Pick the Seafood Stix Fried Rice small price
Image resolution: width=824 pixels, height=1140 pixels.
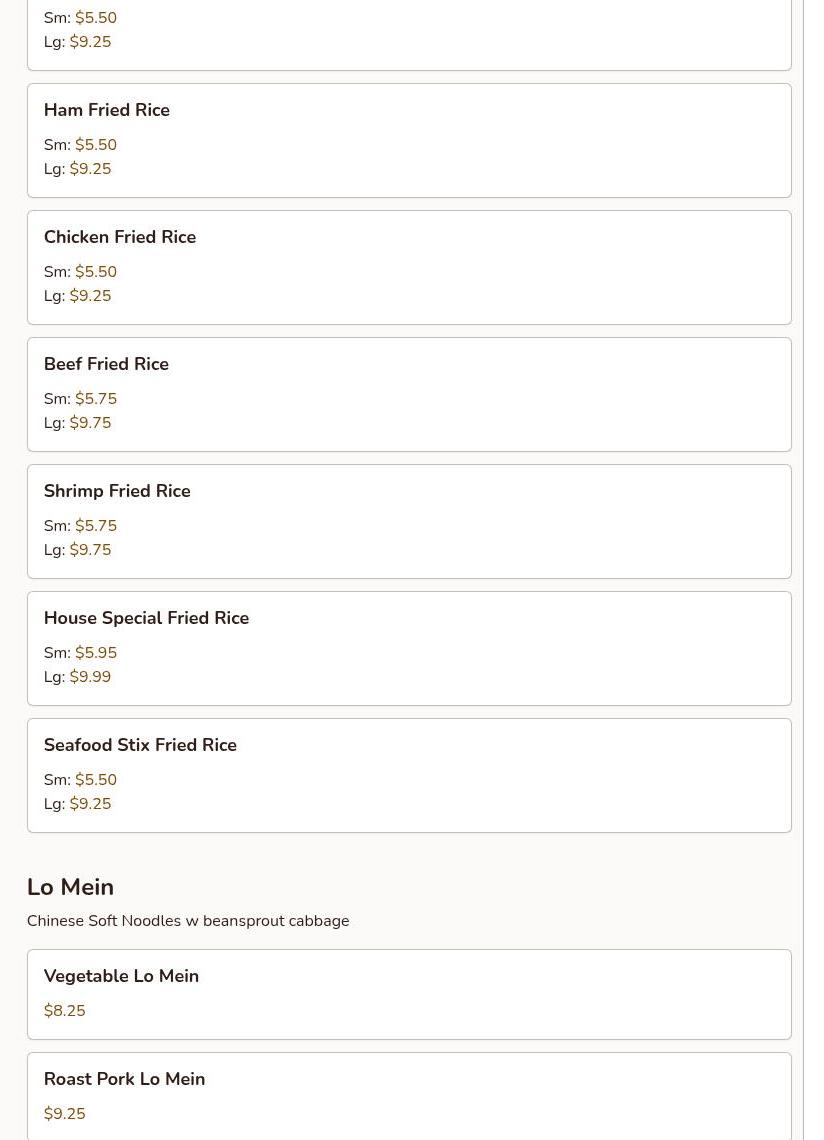(96, 780)
